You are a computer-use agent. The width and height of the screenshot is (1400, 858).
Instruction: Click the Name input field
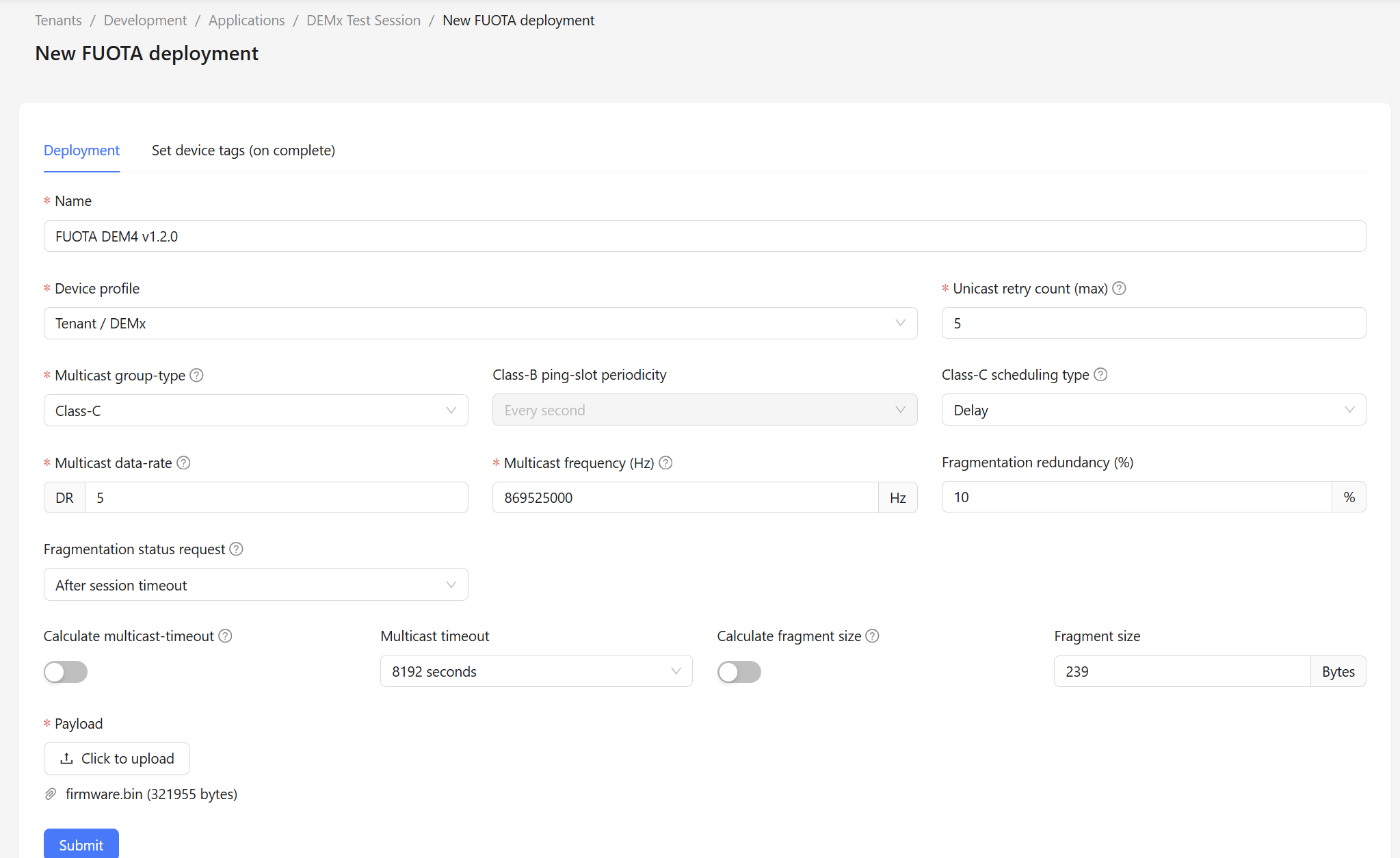704,236
